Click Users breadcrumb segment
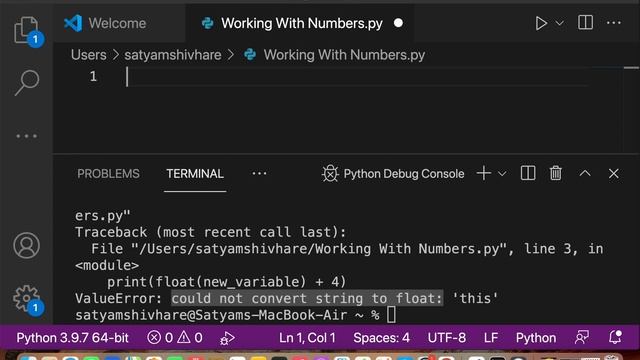 click(89, 55)
